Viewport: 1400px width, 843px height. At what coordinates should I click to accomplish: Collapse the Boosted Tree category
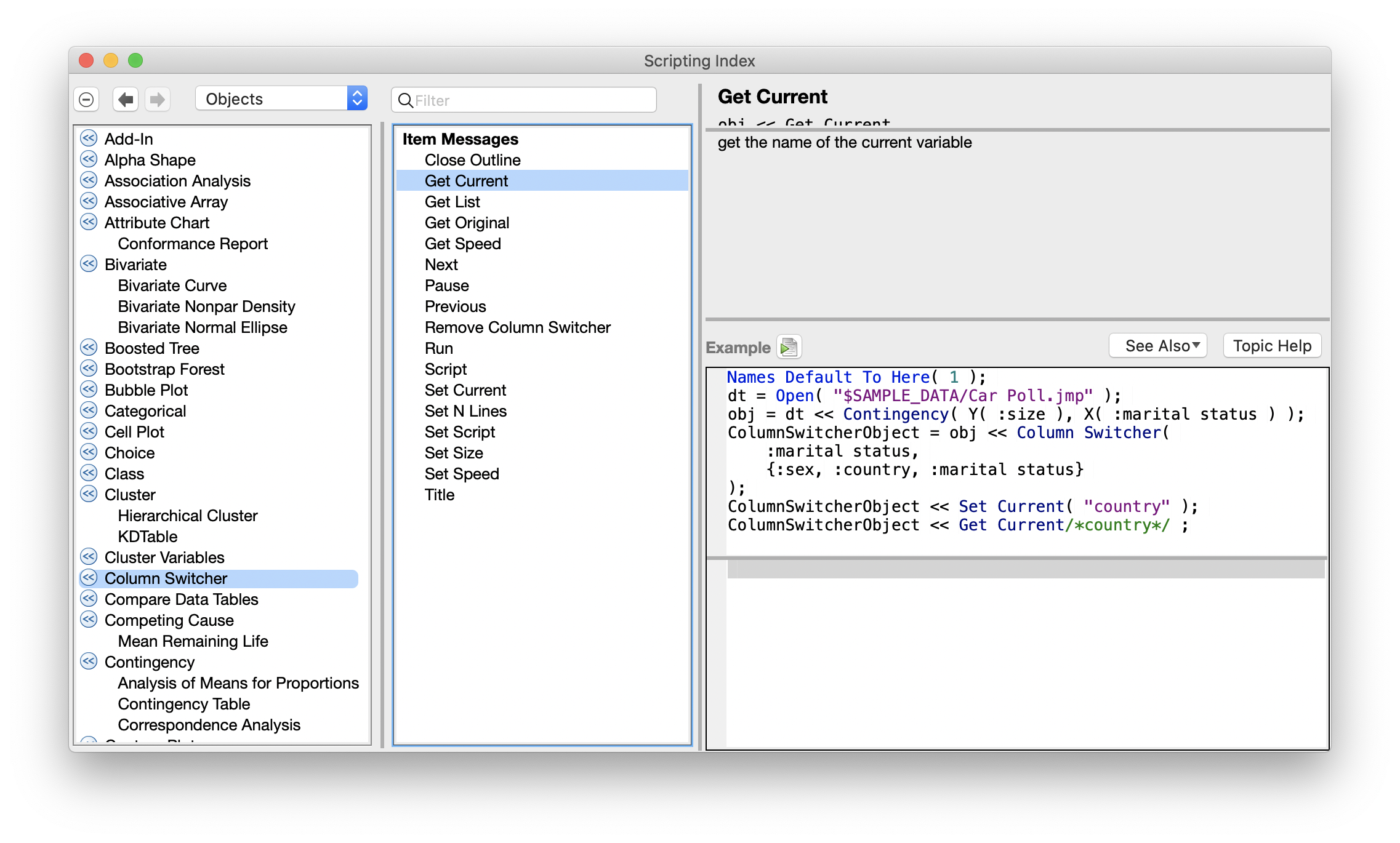pyautogui.click(x=89, y=348)
